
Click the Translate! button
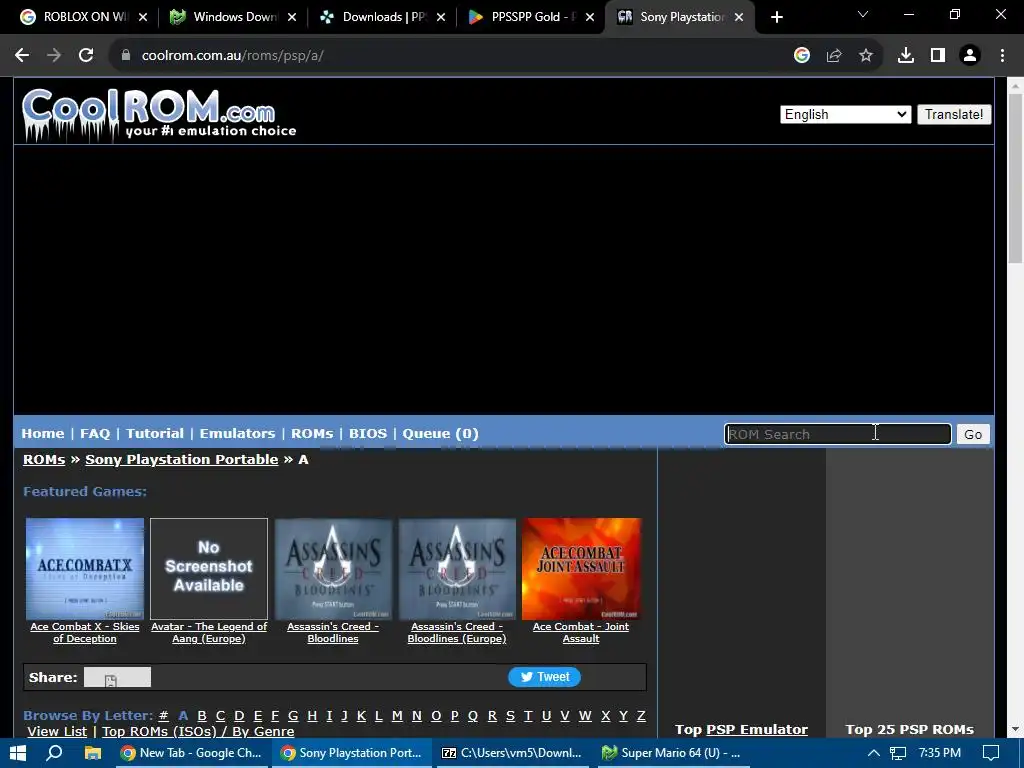pos(953,114)
